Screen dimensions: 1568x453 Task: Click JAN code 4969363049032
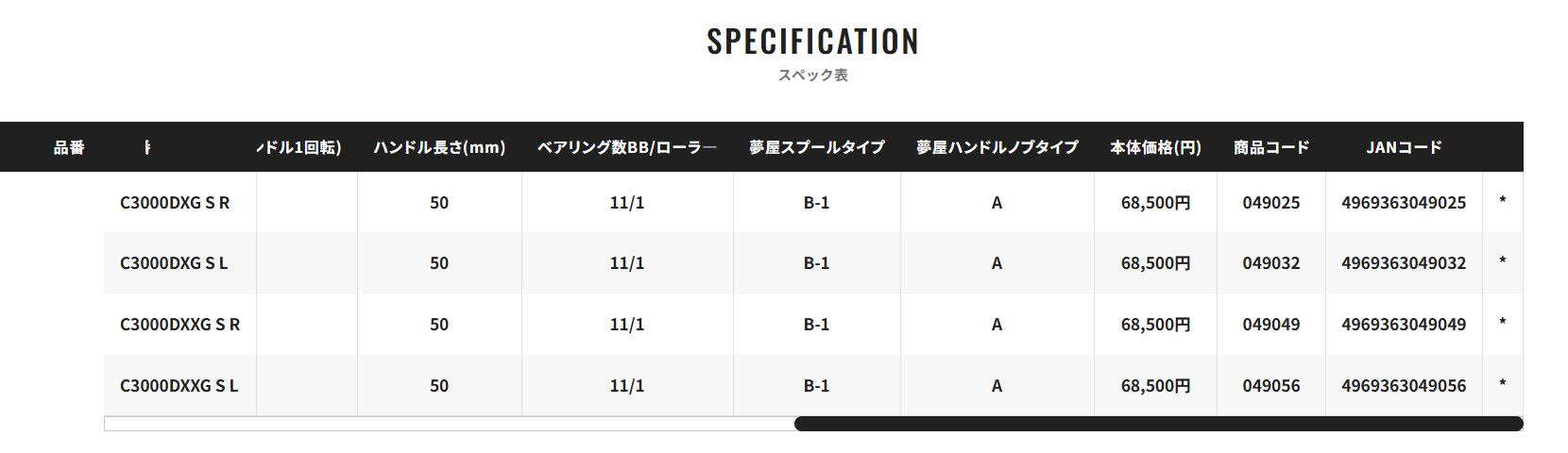click(1404, 263)
